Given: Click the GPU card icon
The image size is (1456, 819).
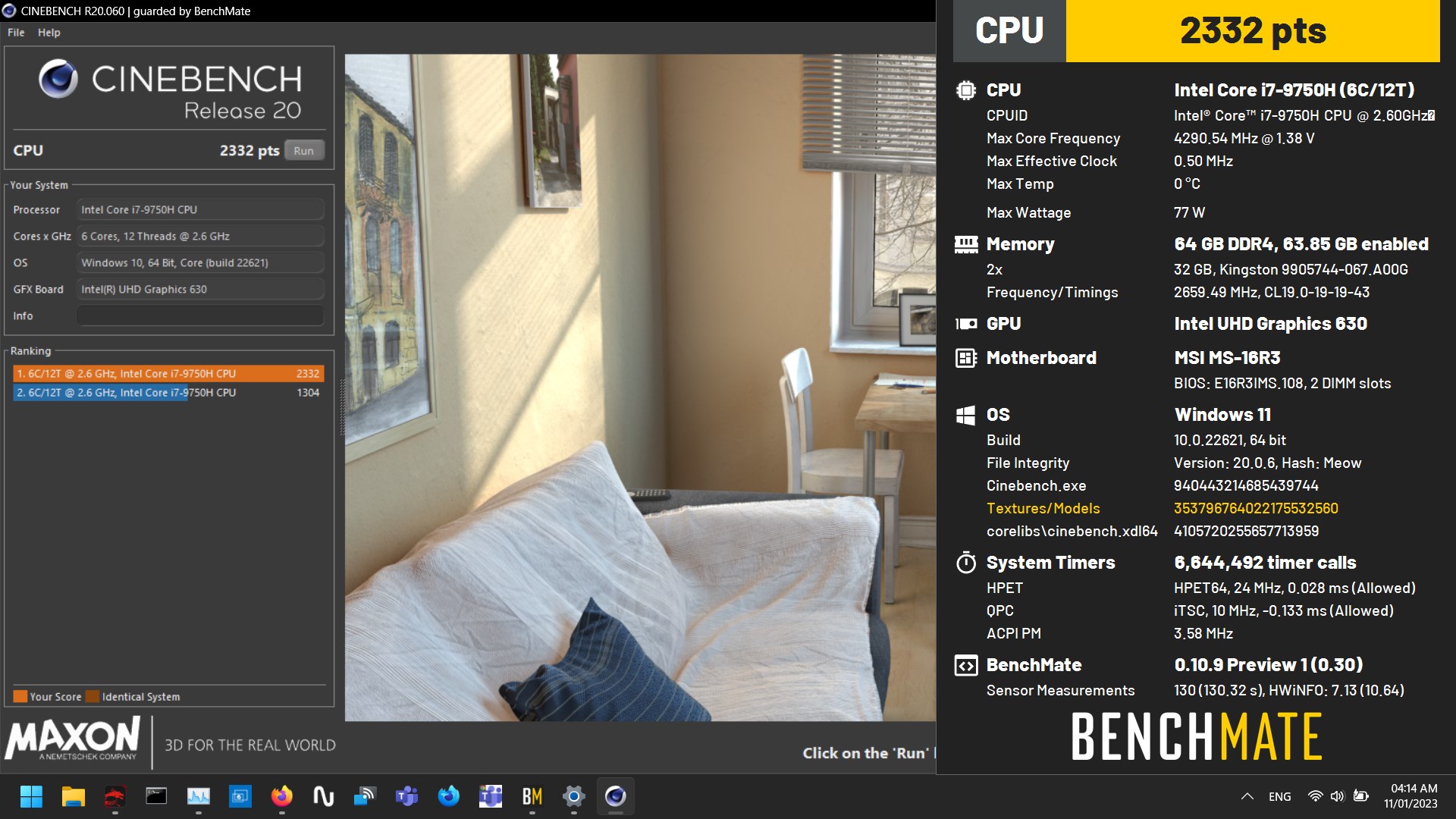Looking at the screenshot, I should click(x=965, y=324).
